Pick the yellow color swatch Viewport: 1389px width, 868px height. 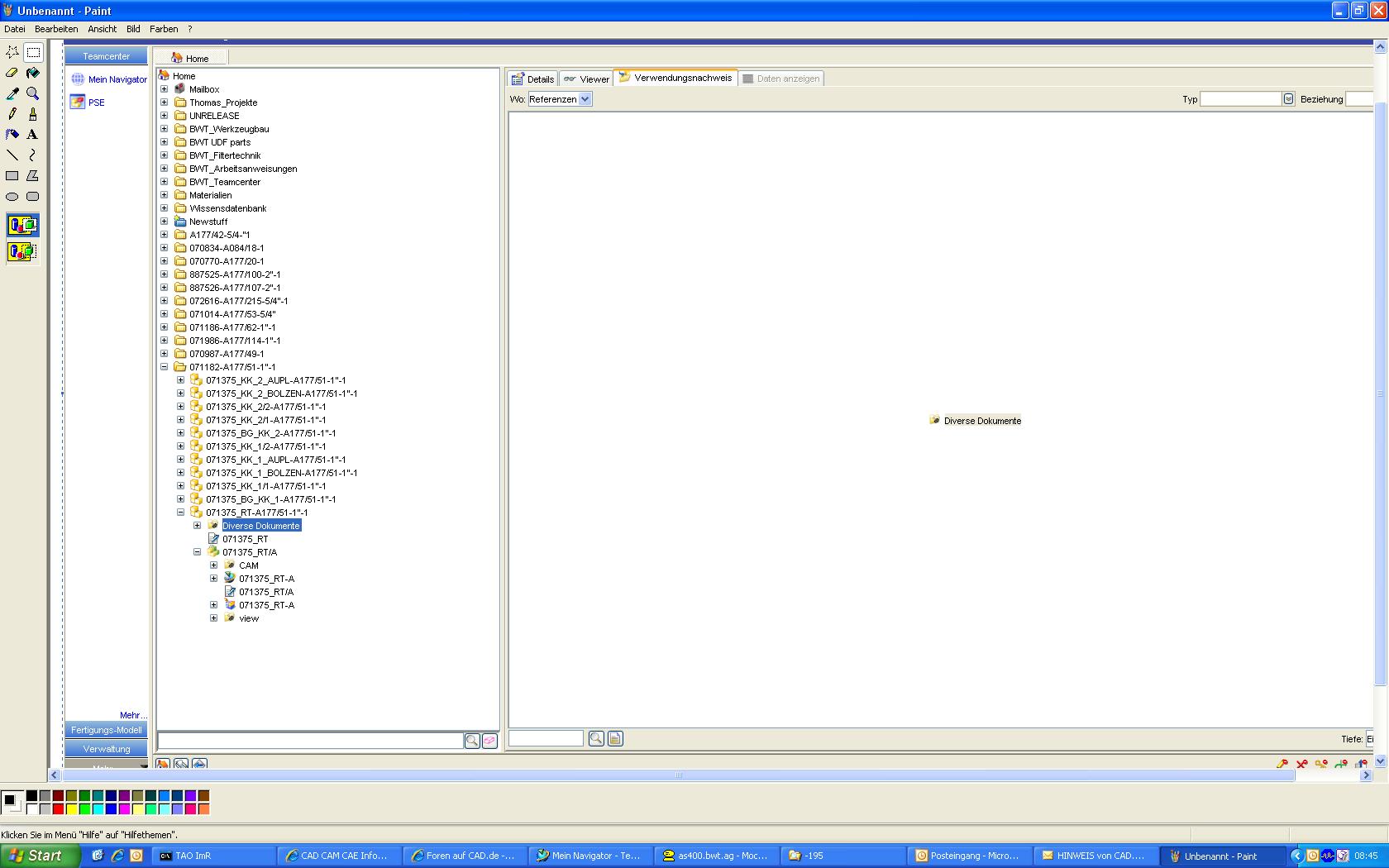click(x=71, y=808)
